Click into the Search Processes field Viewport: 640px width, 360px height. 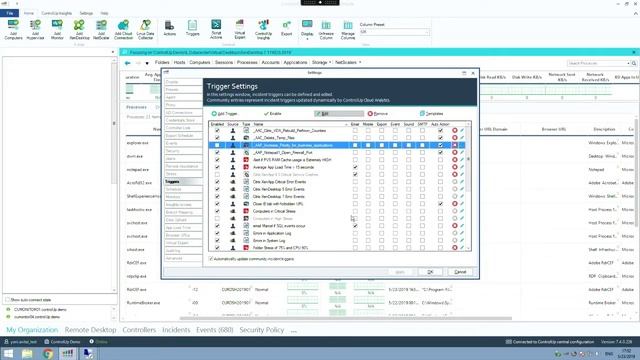coord(596,63)
